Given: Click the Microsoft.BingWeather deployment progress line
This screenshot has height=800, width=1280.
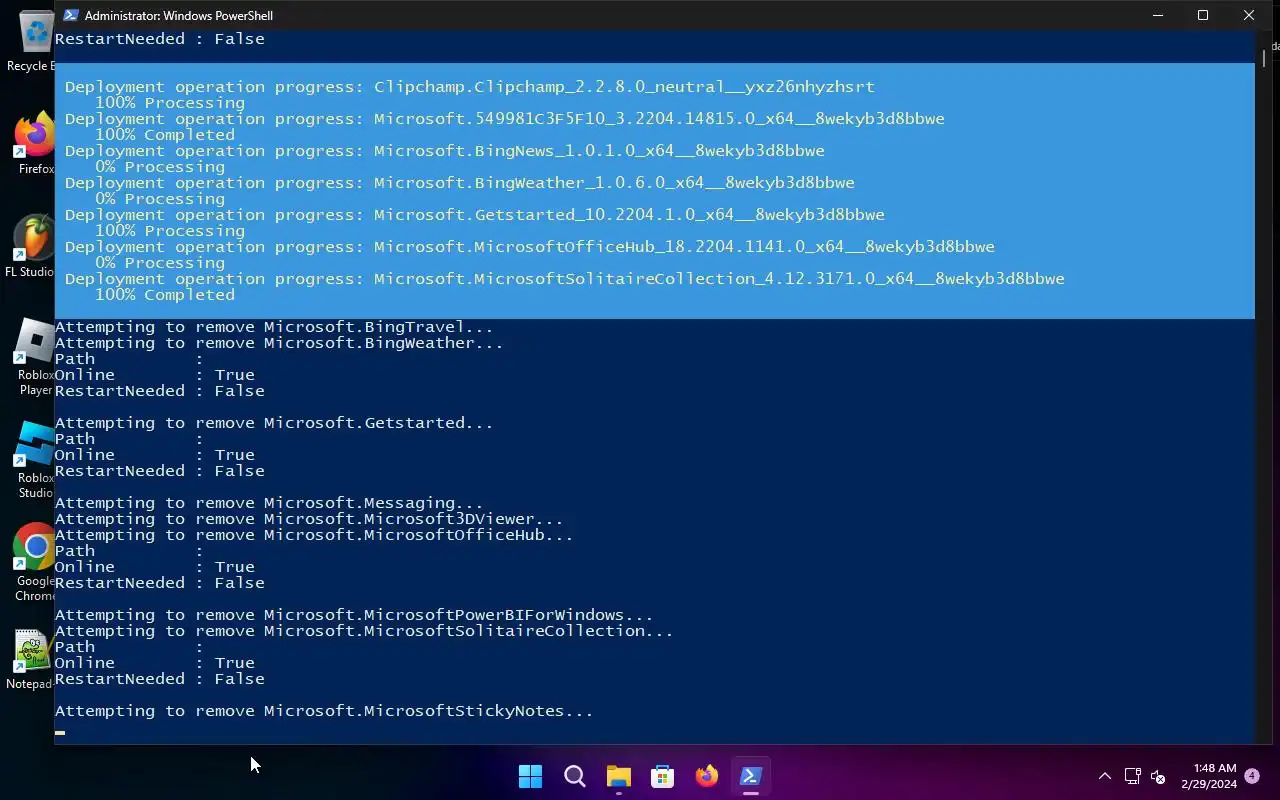Looking at the screenshot, I should tap(460, 183).
